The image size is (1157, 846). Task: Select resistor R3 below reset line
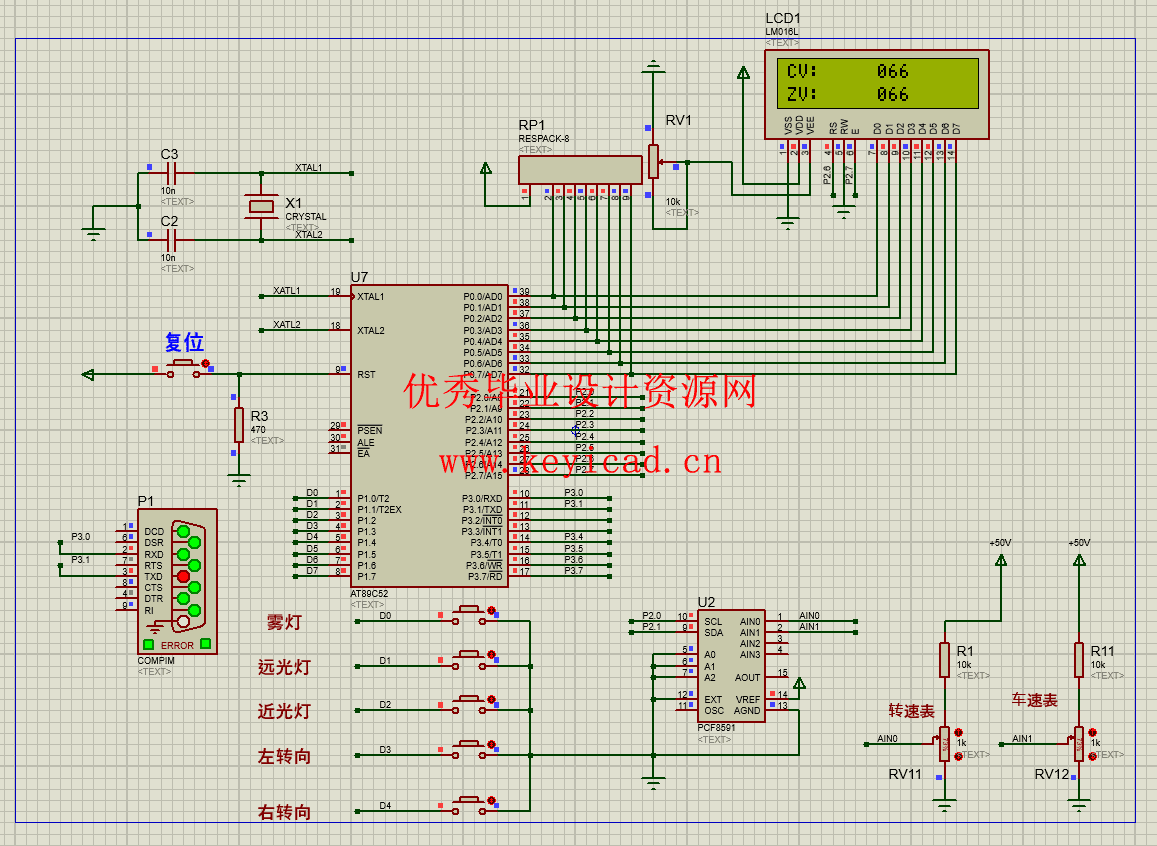coord(239,424)
